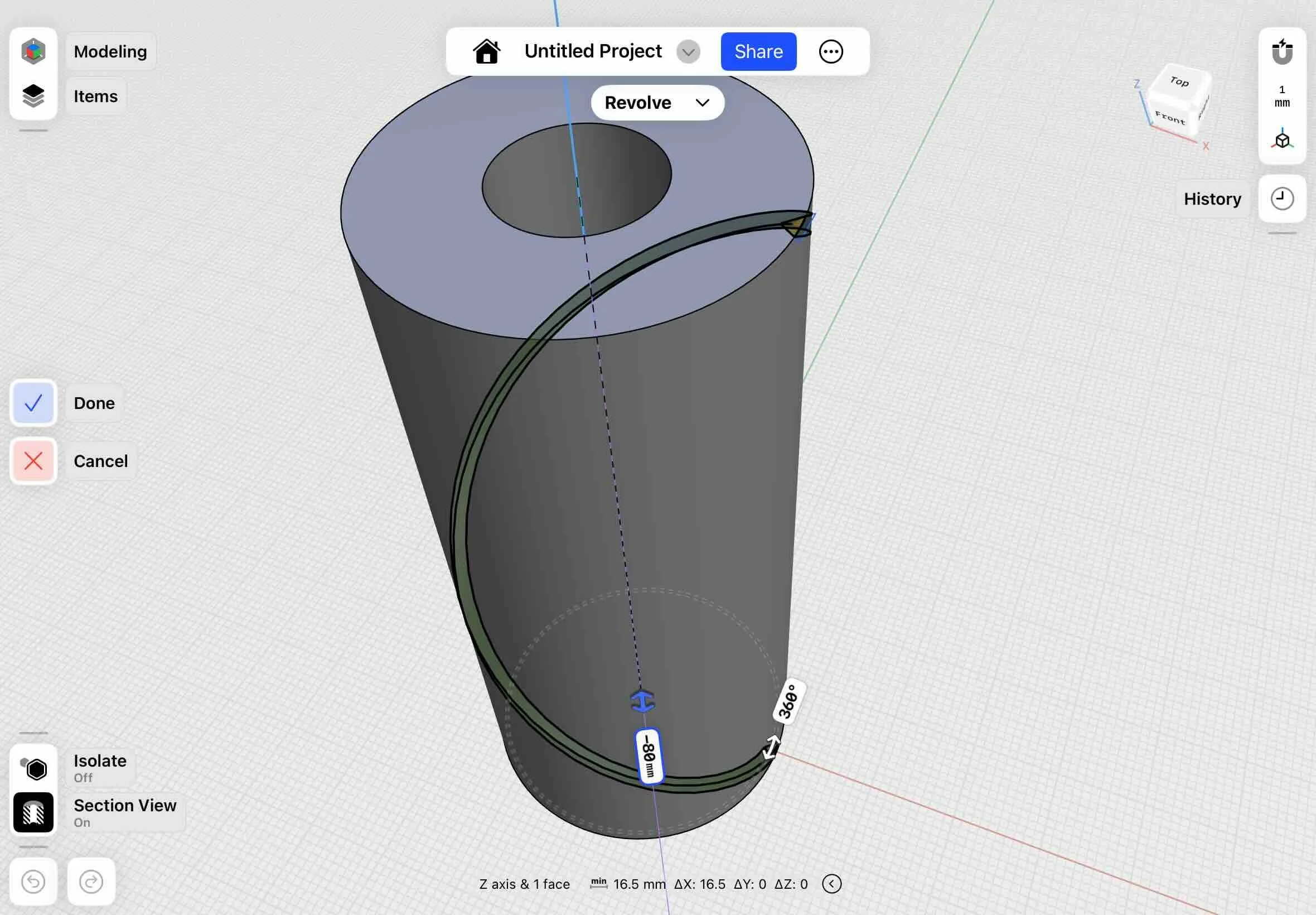Toggle the snapping magnet icon
This screenshot has height=915, width=1316.
(x=1281, y=51)
